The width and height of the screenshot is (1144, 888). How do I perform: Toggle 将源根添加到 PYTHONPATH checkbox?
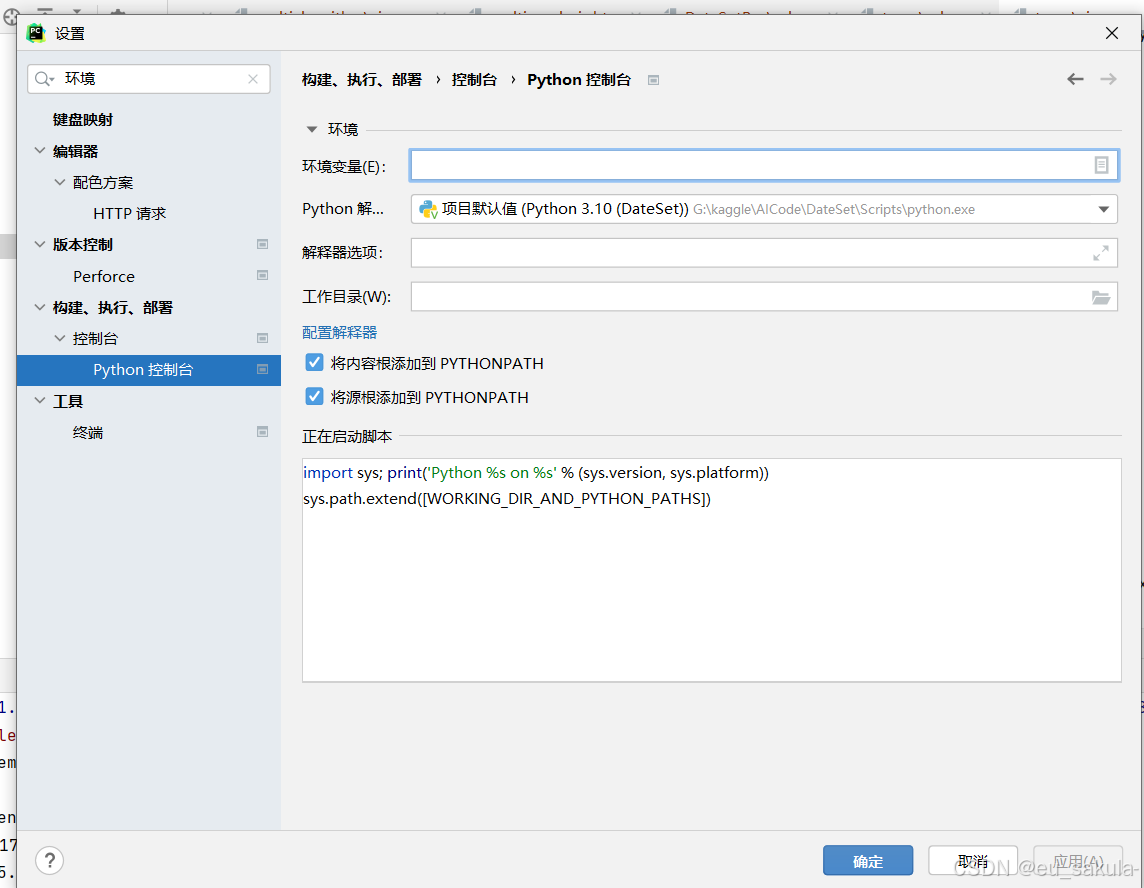[314, 396]
